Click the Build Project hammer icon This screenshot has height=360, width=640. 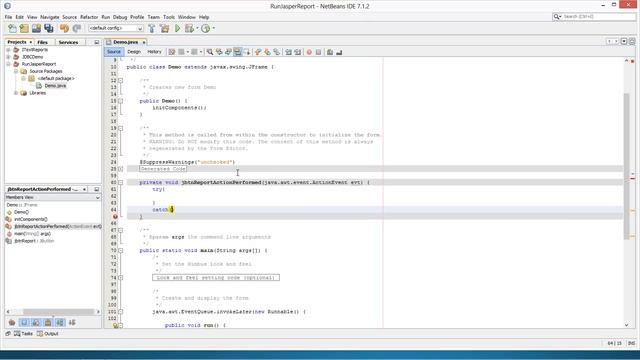pos(152,28)
